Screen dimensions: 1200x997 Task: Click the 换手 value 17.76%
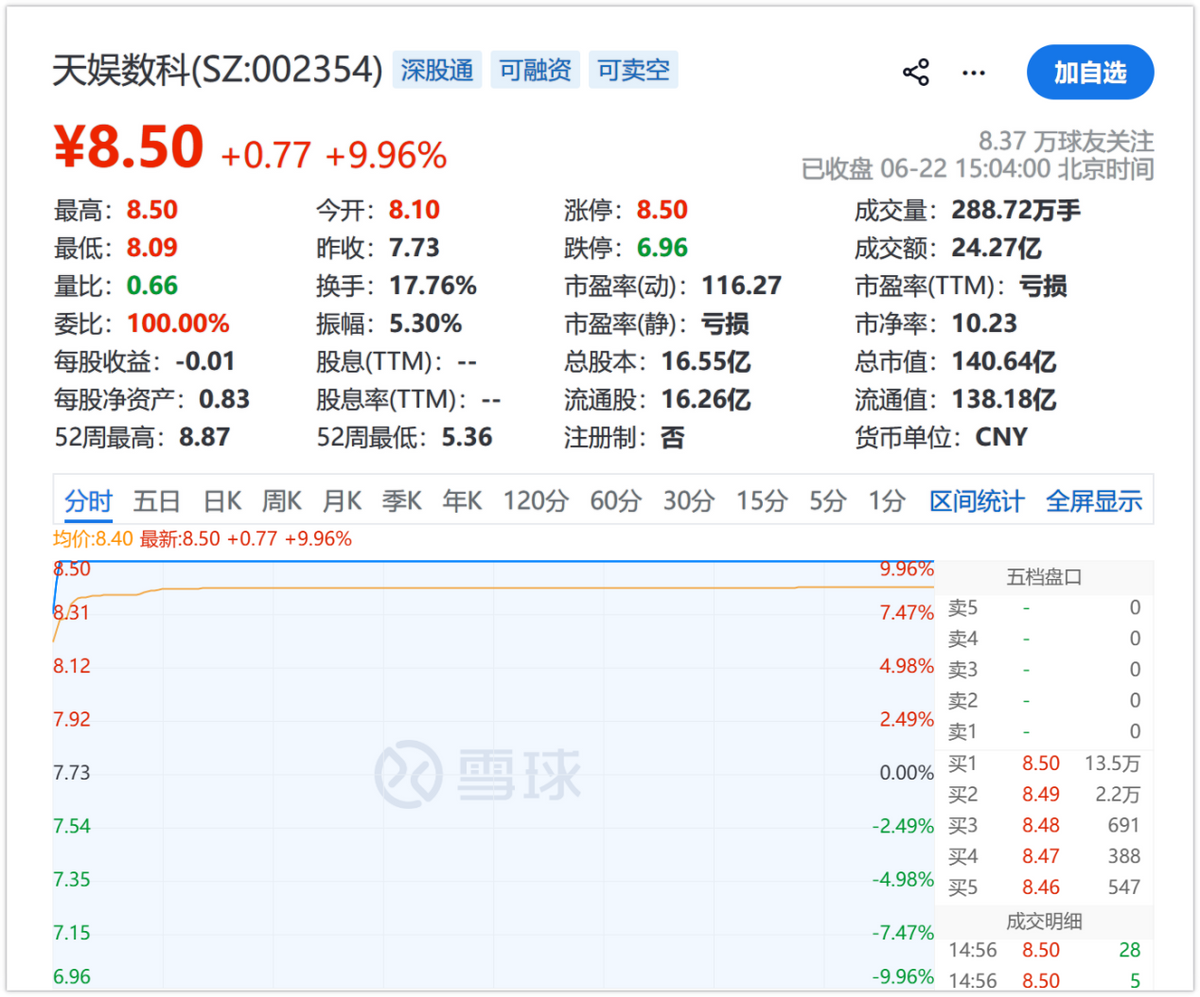coord(433,286)
